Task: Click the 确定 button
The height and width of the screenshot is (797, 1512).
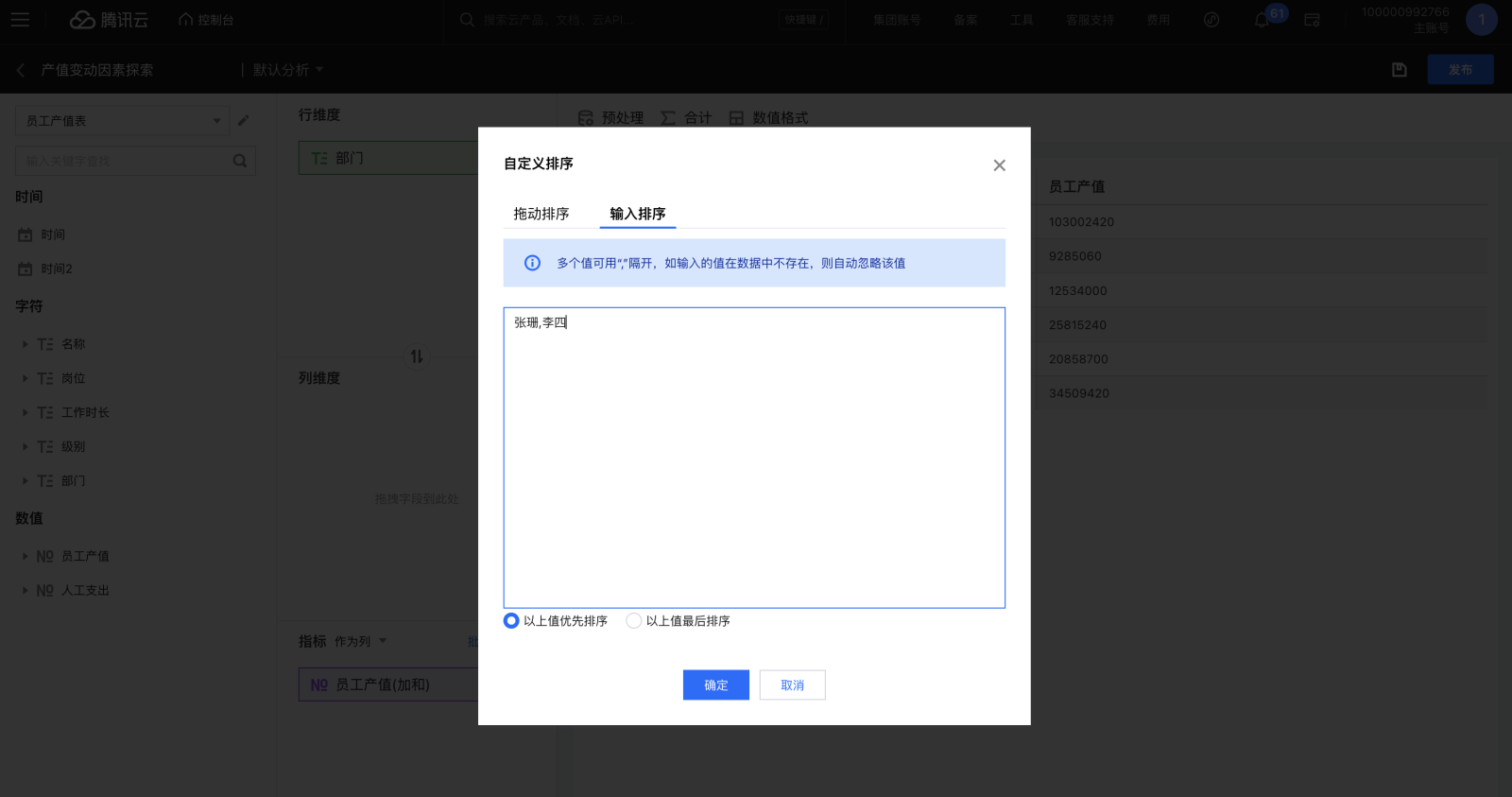Action: (x=715, y=685)
